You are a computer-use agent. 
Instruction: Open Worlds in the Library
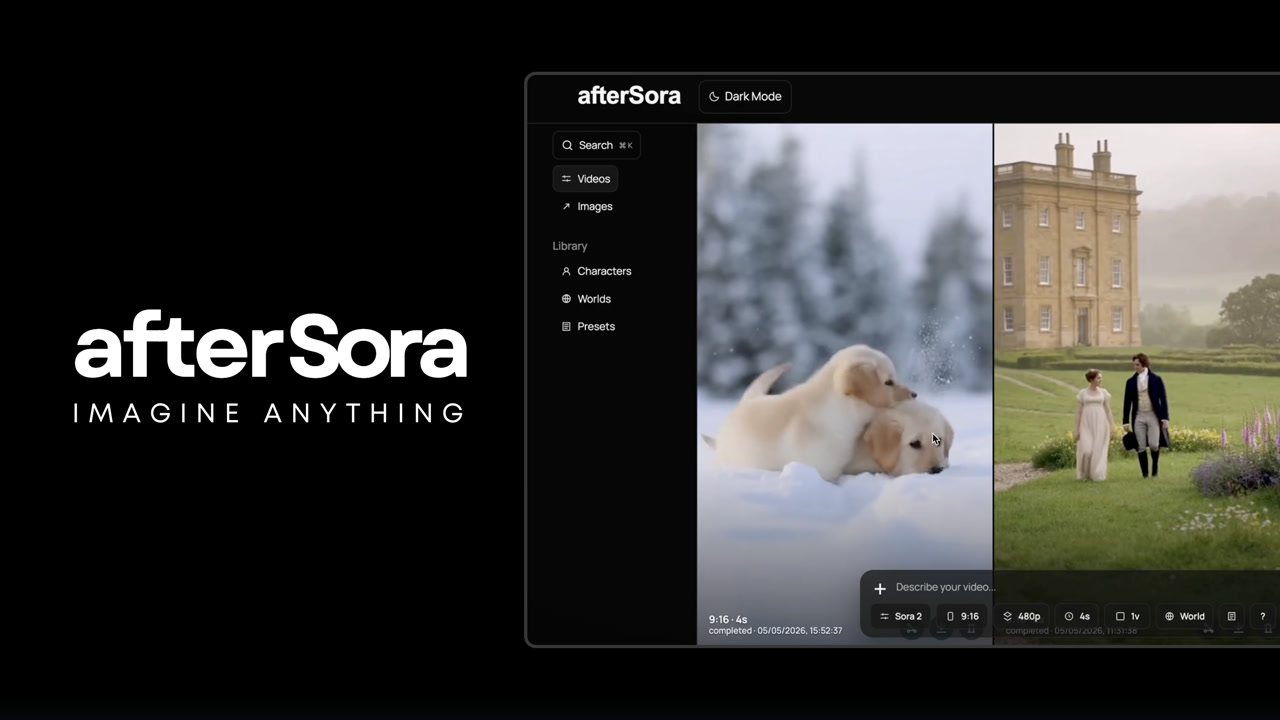coord(586,299)
